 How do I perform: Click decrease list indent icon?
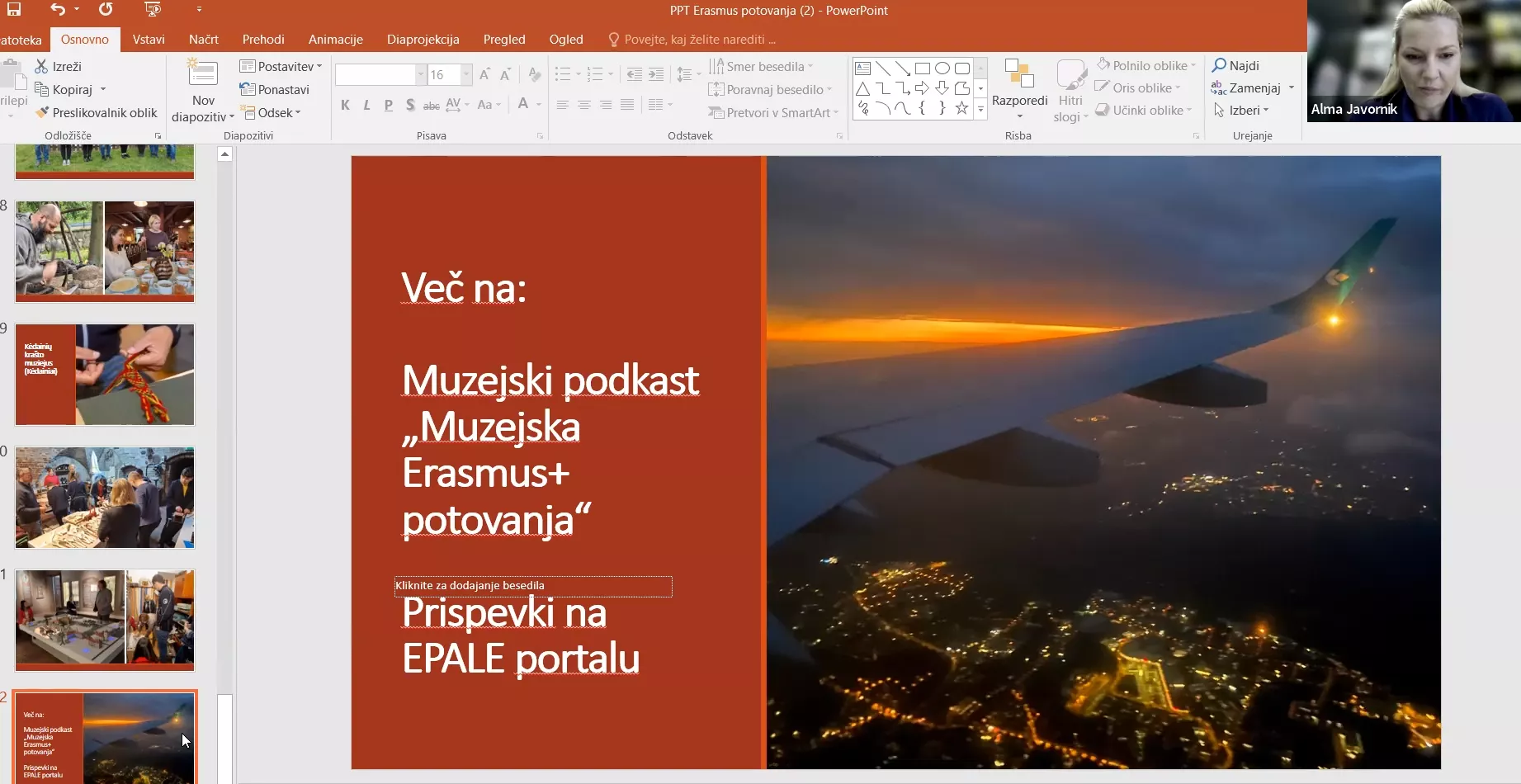[x=634, y=74]
